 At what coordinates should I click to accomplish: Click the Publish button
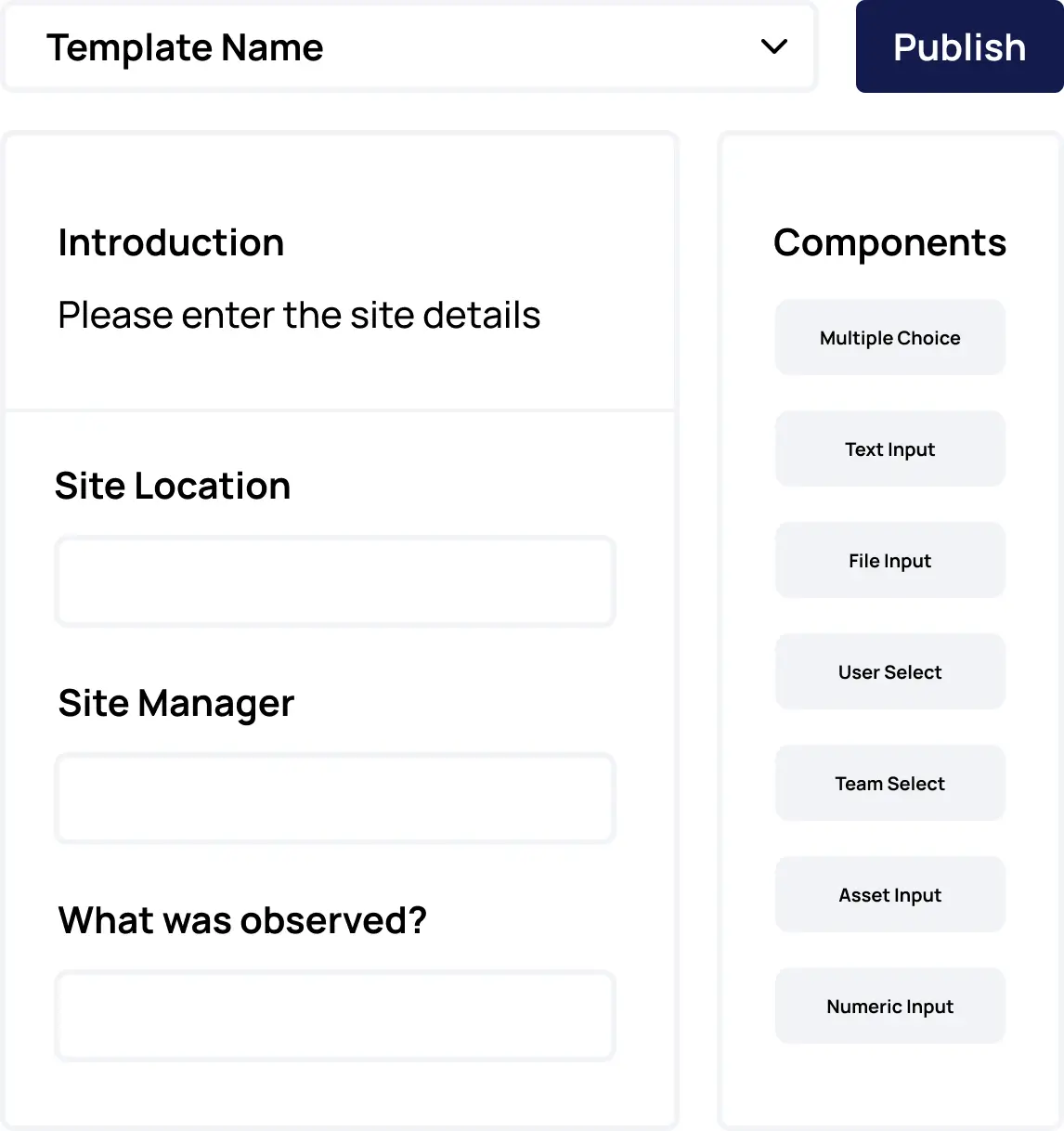tap(959, 46)
